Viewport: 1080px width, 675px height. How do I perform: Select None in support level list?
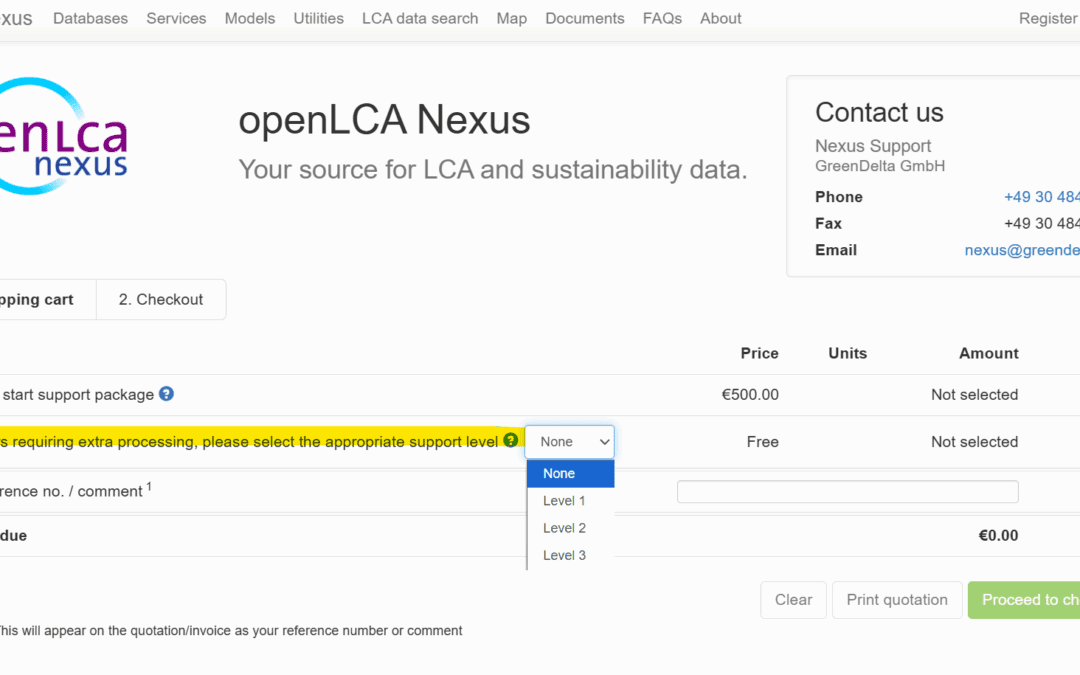pyautogui.click(x=570, y=474)
